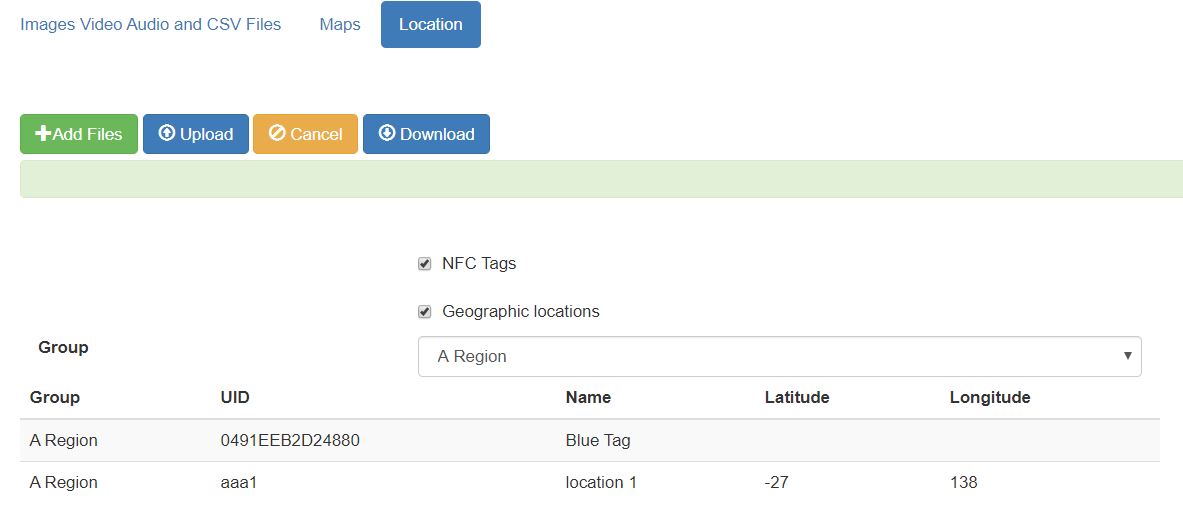Select the Blue Tag table row
The height and width of the screenshot is (530, 1183).
coord(598,440)
